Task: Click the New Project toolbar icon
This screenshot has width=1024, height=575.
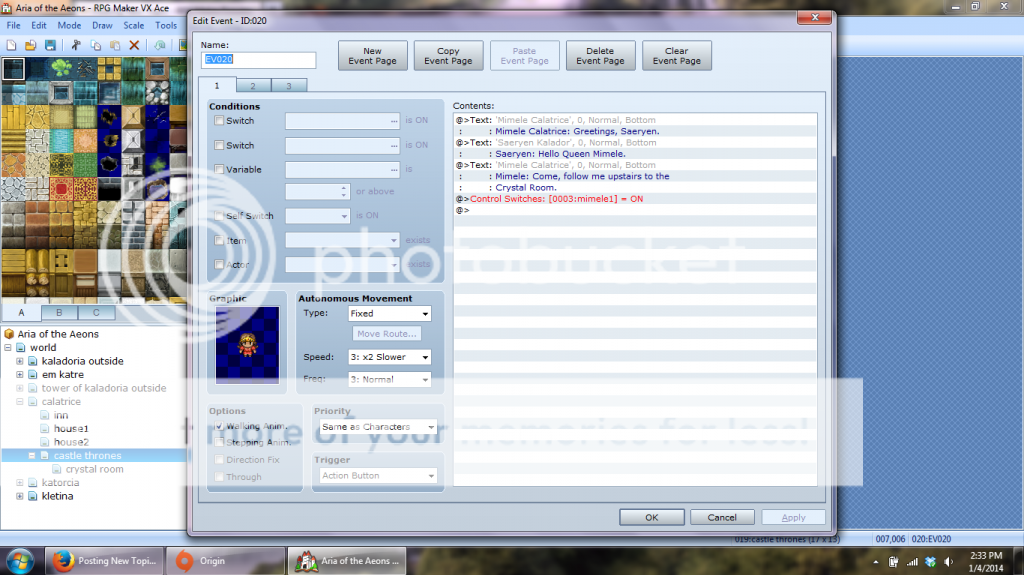Action: tap(11, 45)
